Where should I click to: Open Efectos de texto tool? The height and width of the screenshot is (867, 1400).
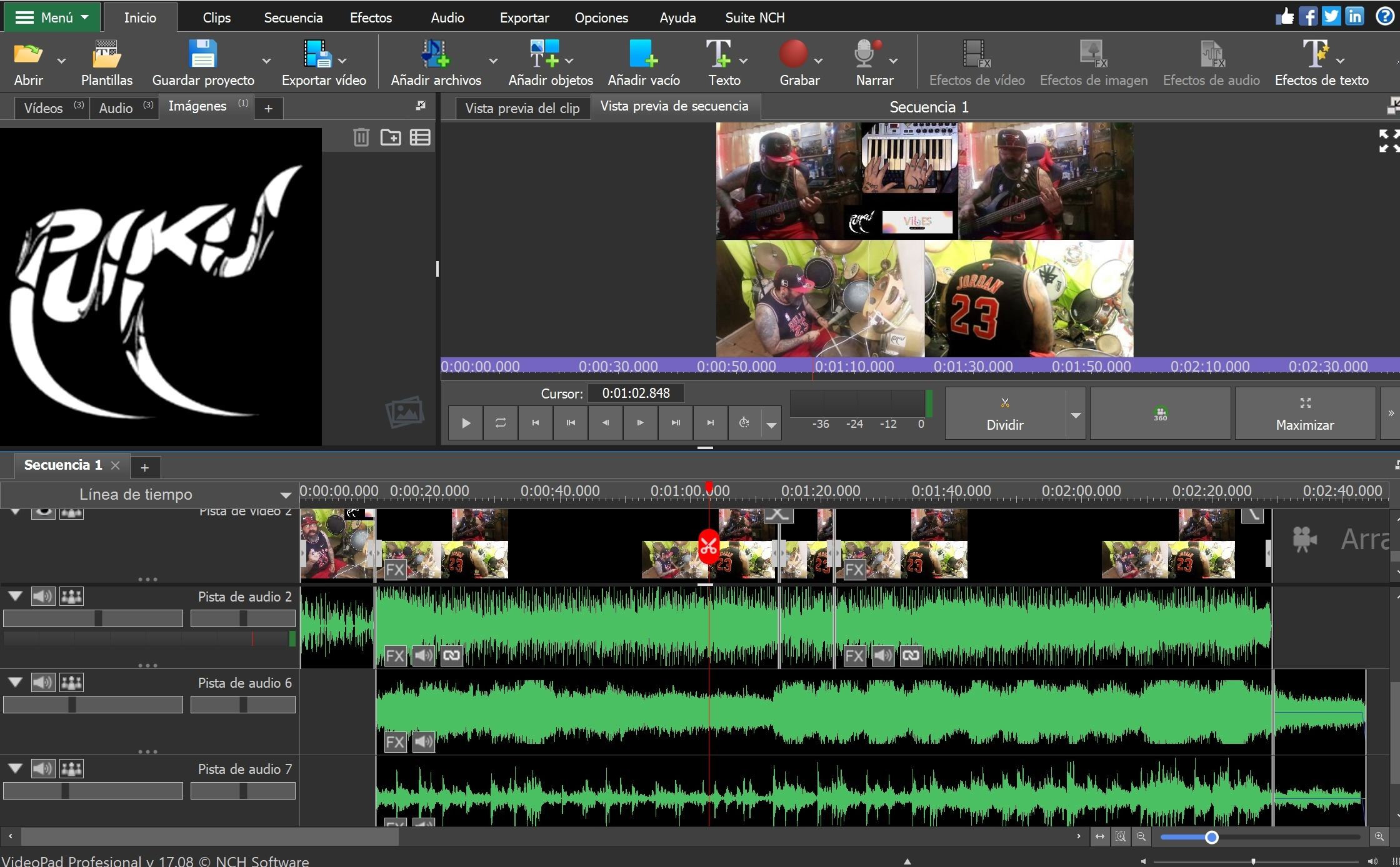coord(1321,62)
